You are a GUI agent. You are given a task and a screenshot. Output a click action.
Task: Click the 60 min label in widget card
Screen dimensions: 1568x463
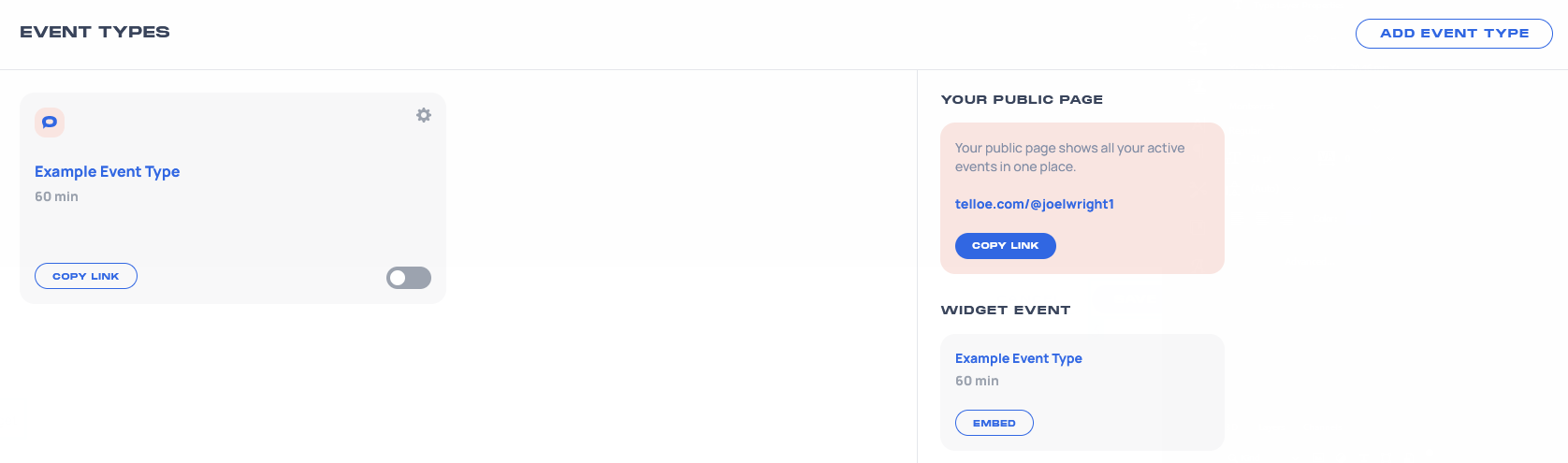[977, 381]
